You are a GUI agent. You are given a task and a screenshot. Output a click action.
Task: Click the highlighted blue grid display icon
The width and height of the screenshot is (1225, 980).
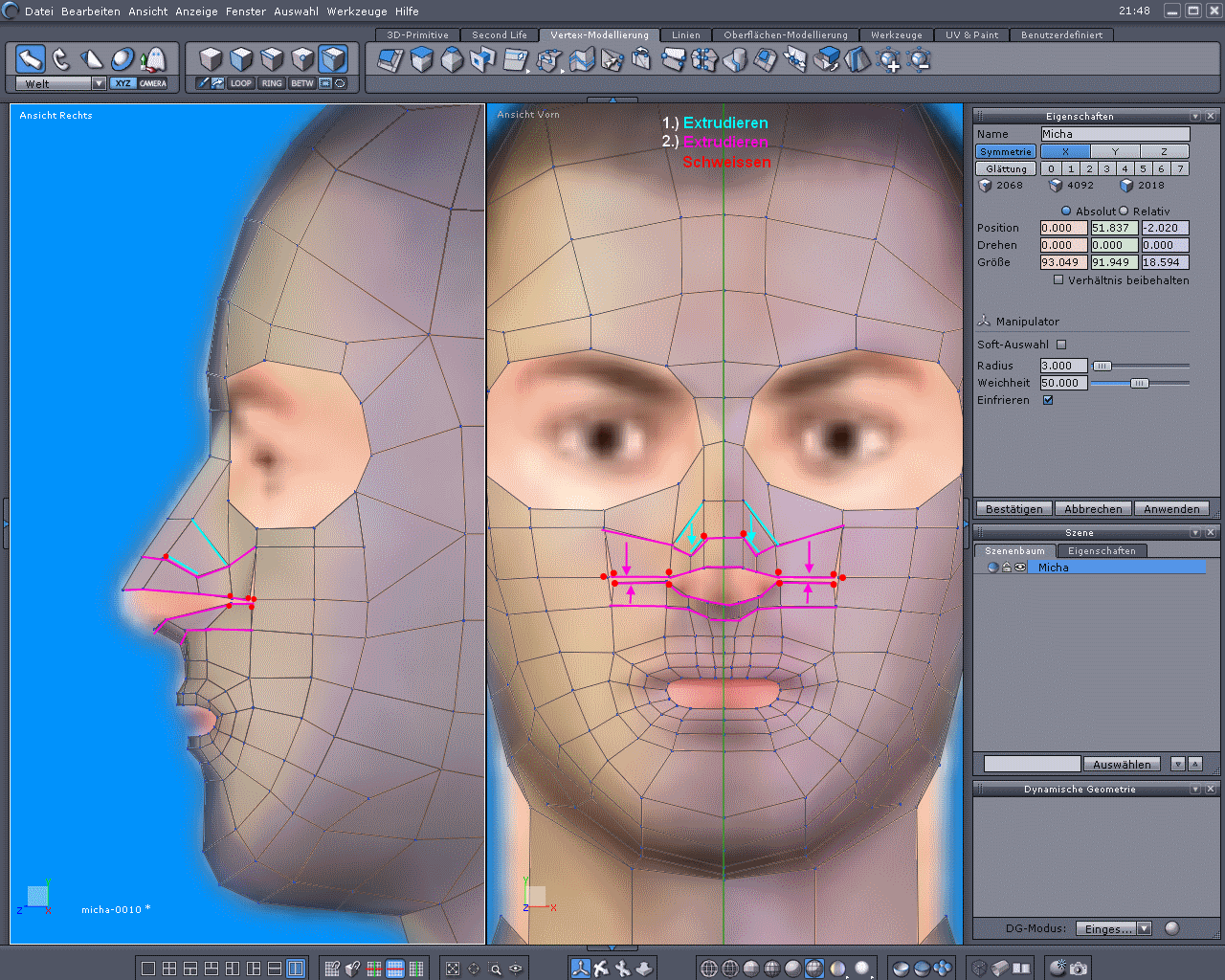pos(395,969)
